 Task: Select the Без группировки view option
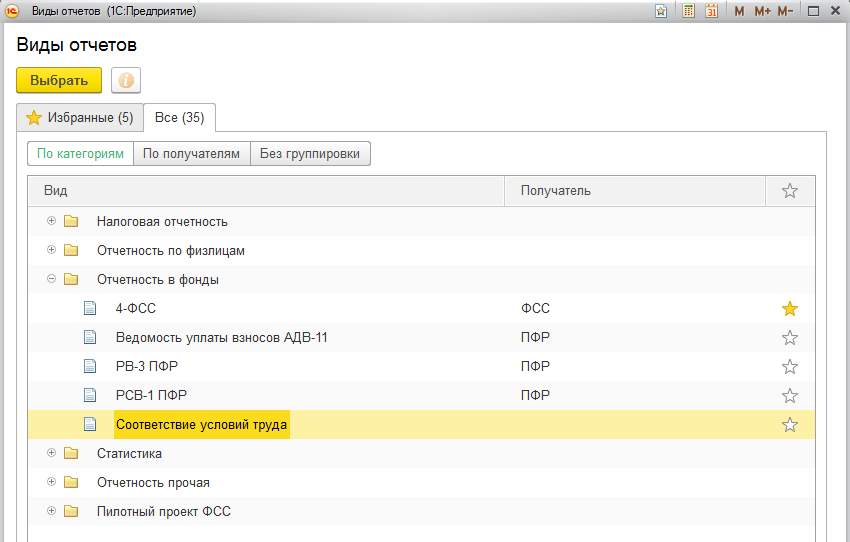(310, 154)
